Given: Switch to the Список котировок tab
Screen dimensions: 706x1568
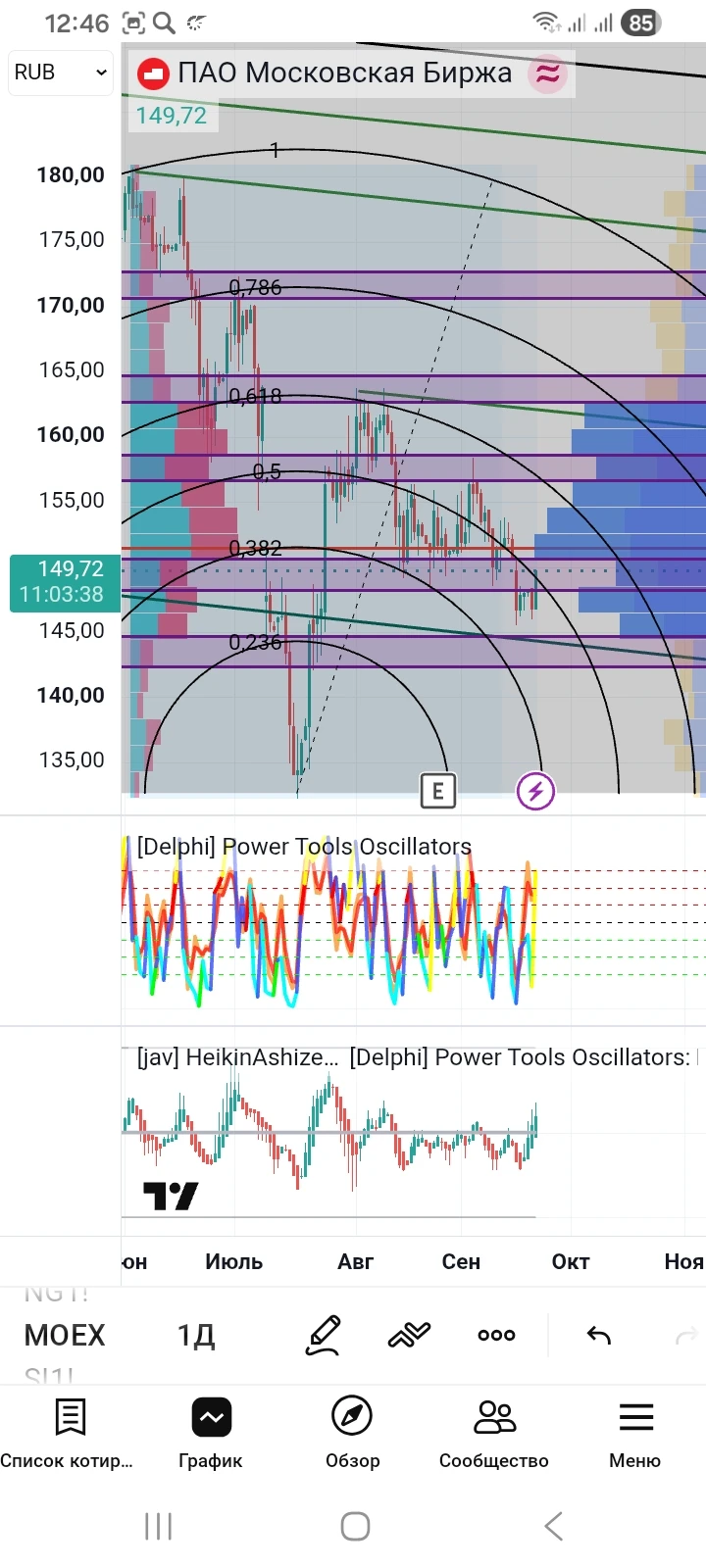Looking at the screenshot, I should [x=69, y=1434].
